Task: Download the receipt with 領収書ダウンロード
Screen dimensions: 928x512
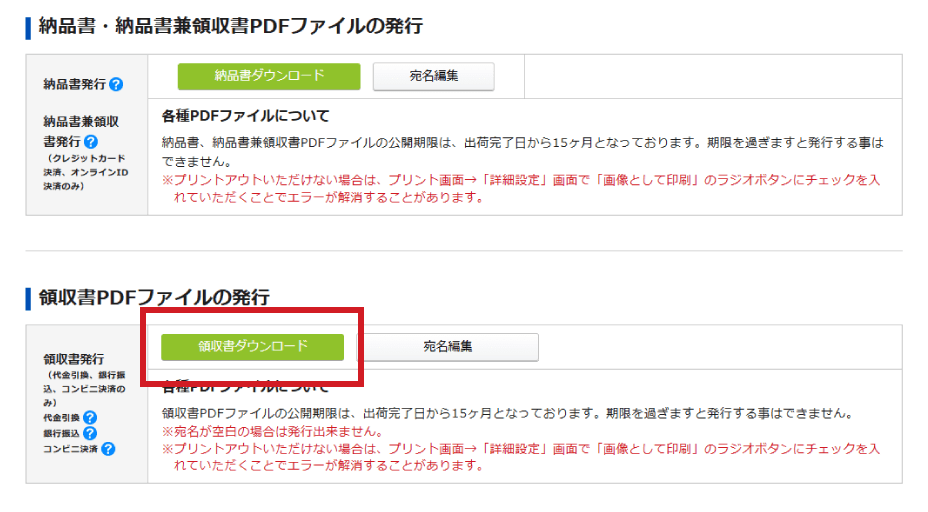Action: (x=252, y=346)
